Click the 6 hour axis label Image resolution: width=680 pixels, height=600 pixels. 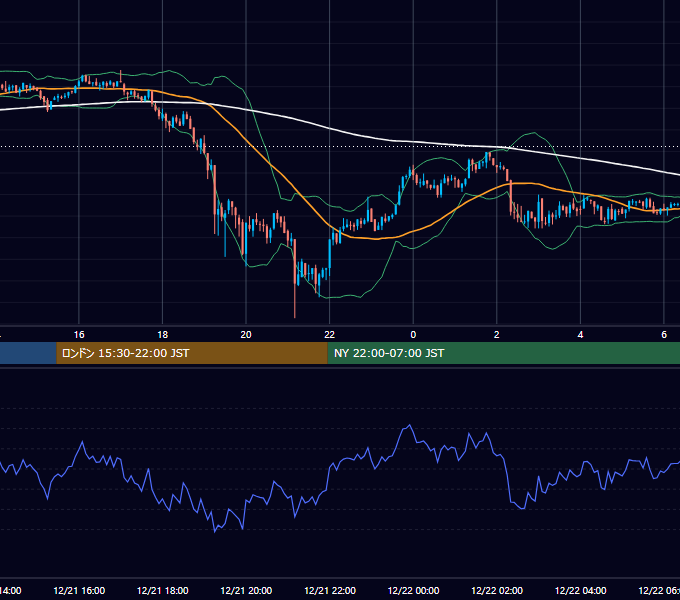(x=664, y=335)
